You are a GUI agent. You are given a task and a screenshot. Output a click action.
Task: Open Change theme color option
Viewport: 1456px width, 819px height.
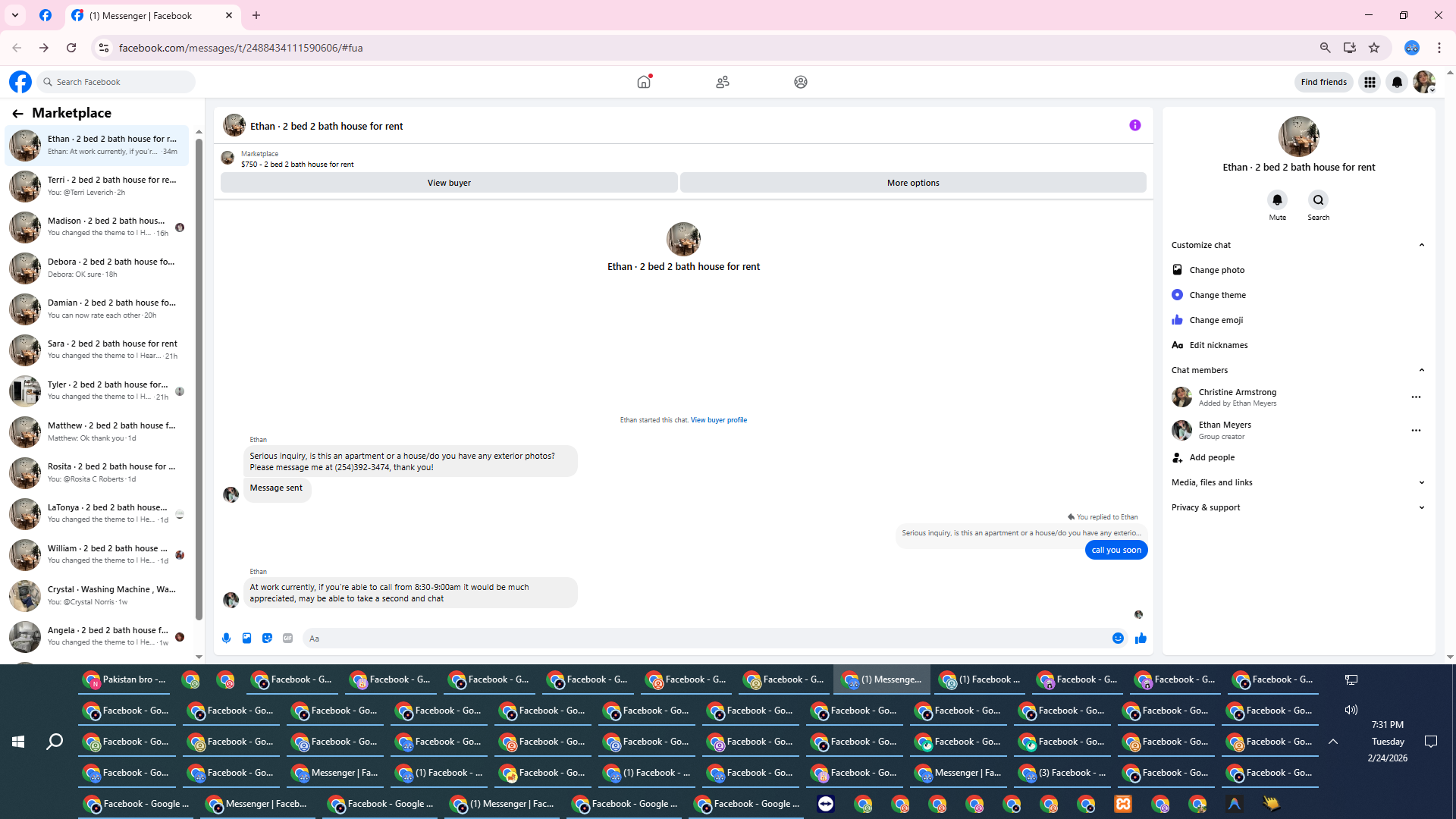click(1217, 295)
